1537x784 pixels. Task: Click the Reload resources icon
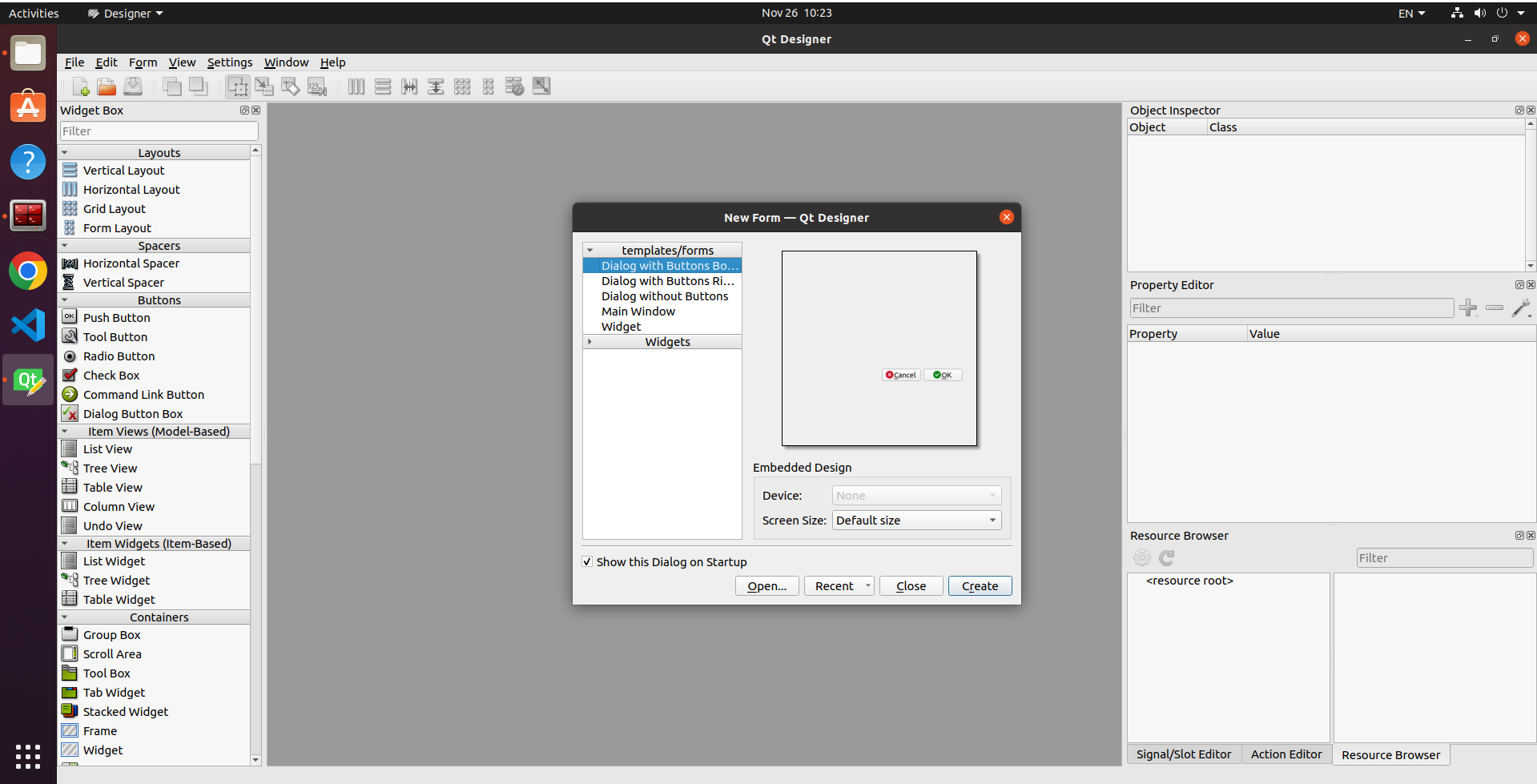[1167, 558]
